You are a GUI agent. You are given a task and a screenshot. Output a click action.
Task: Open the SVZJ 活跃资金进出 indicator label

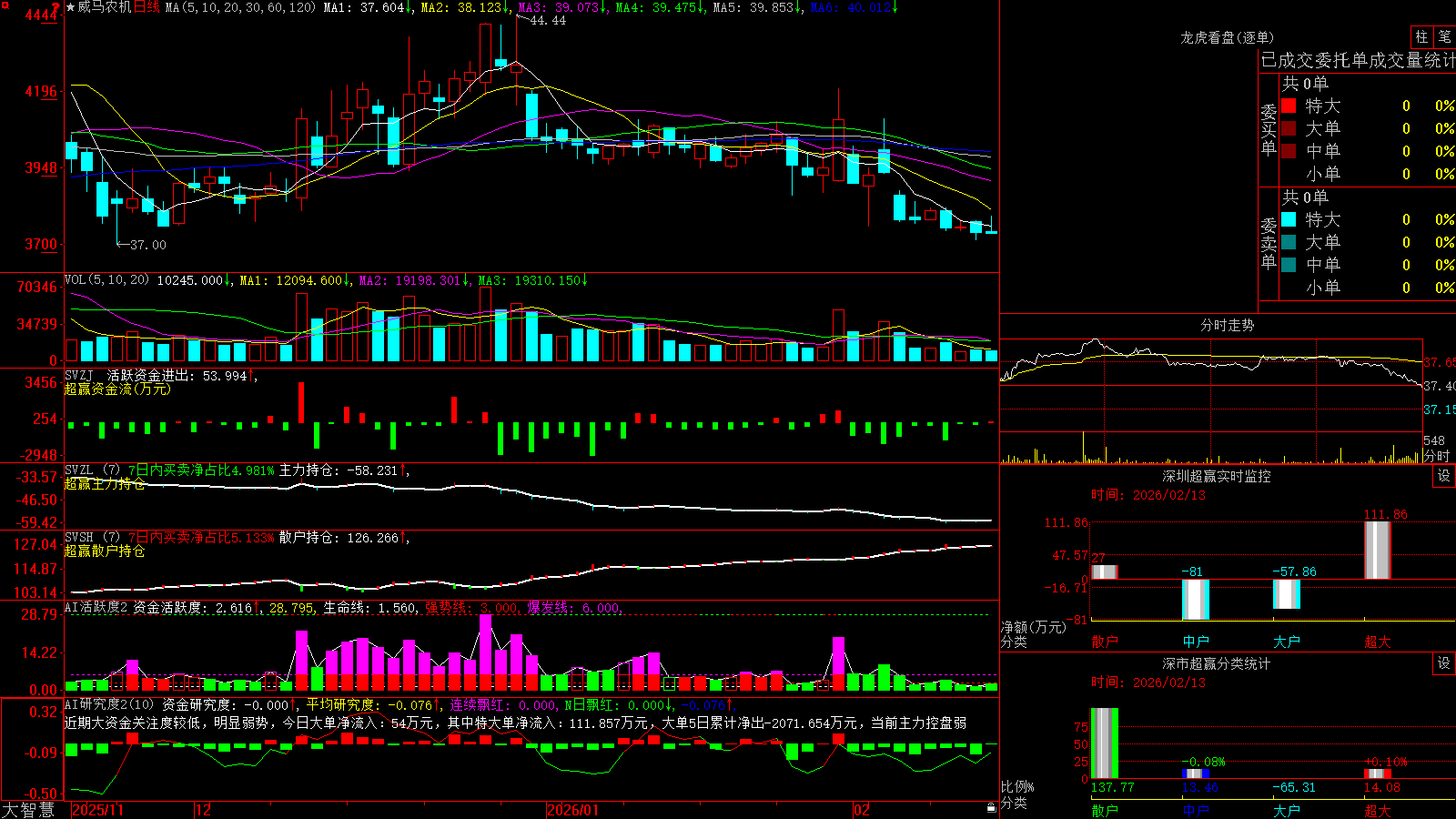[155, 375]
